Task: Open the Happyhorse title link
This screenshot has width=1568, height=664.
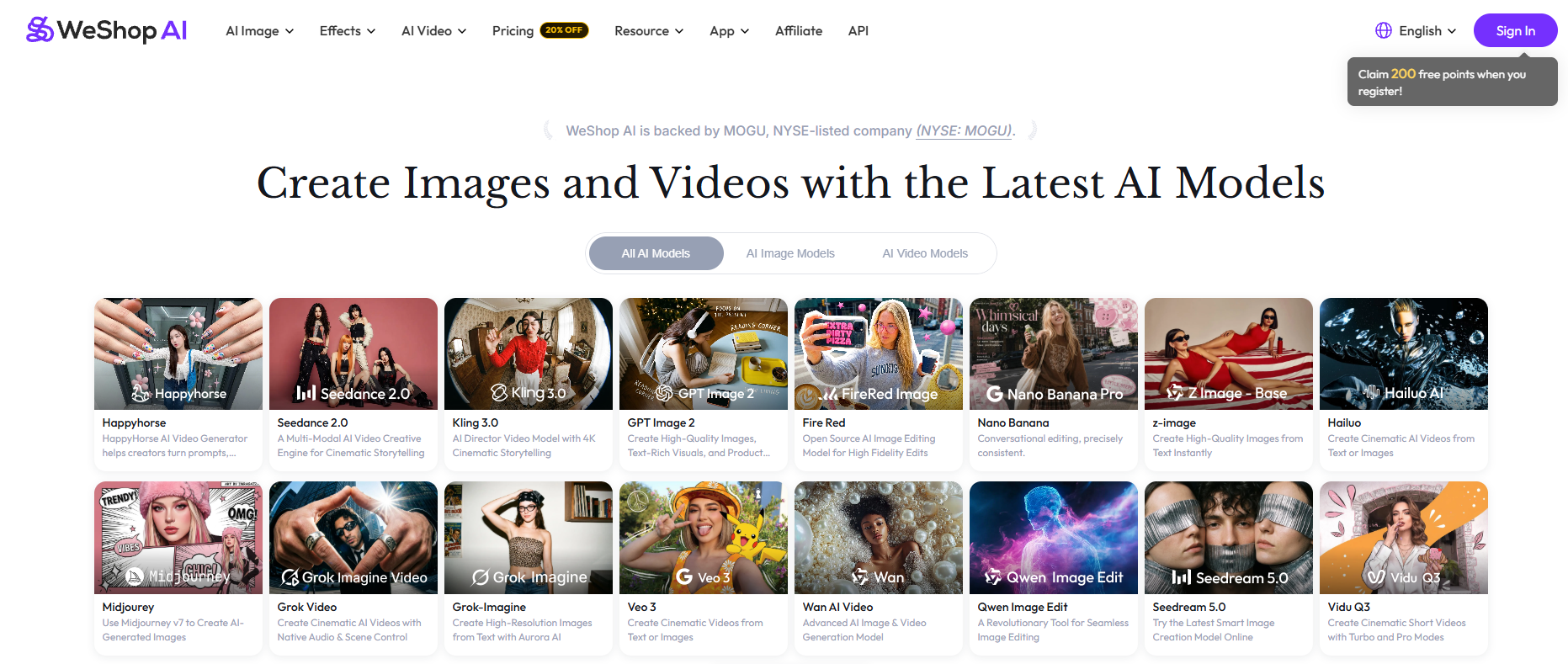Action: click(x=134, y=422)
